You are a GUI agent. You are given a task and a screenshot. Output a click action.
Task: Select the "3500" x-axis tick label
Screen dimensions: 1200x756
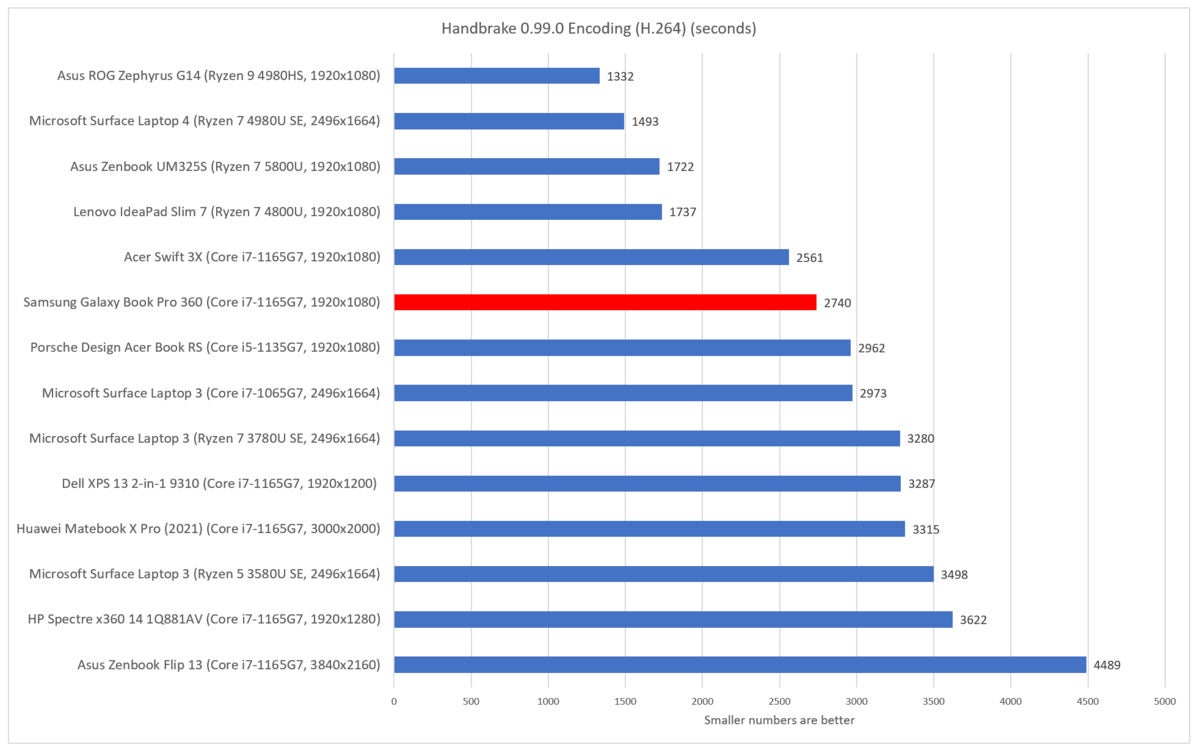pos(933,702)
